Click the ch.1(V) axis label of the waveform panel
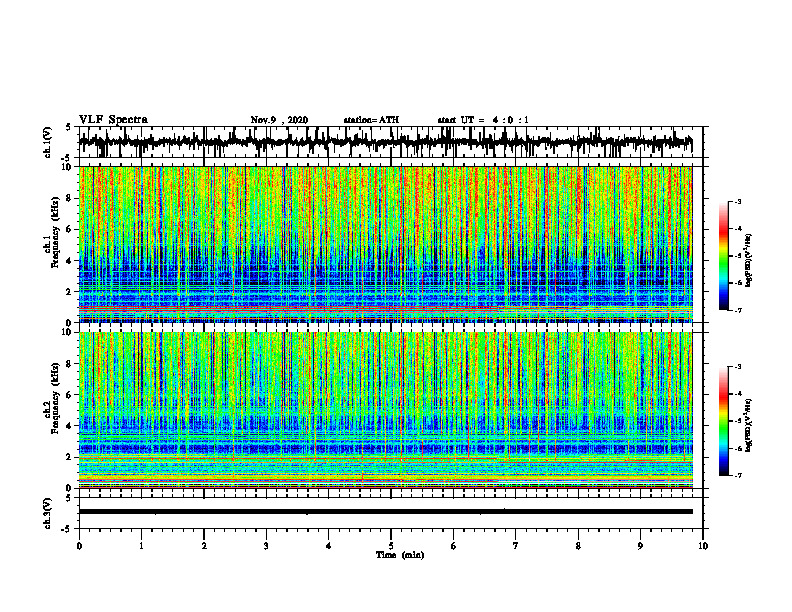Viewport: 792px width, 612px height. [x=48, y=142]
